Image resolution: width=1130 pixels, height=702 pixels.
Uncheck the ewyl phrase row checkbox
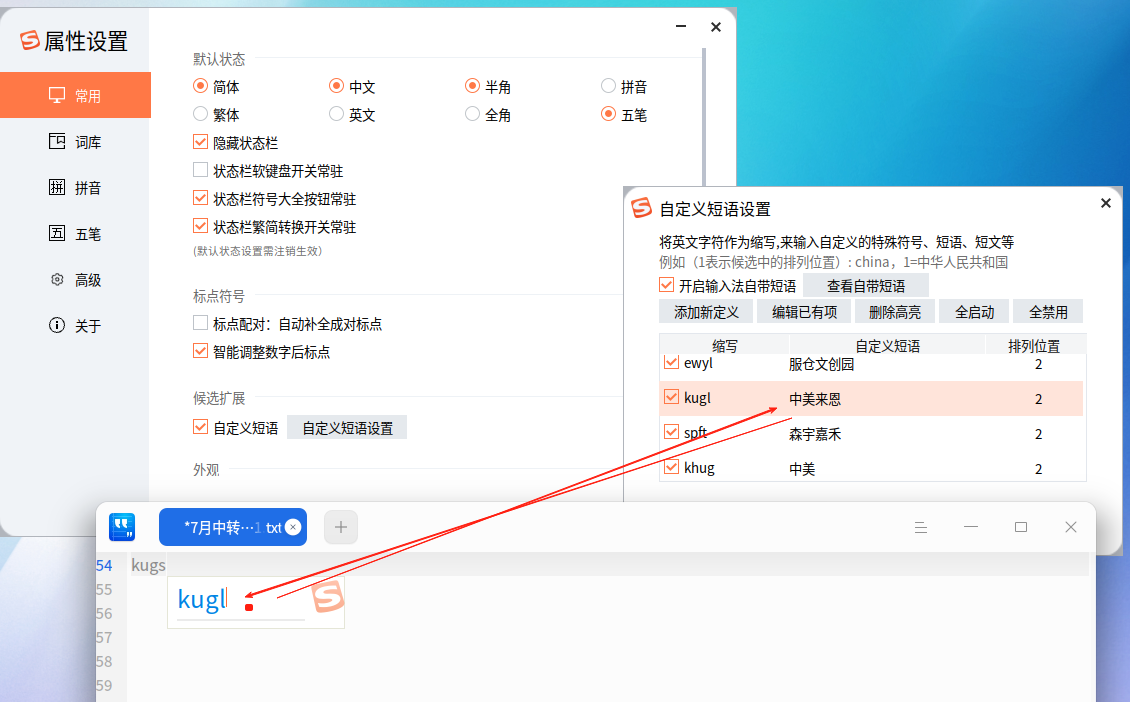coord(671,362)
